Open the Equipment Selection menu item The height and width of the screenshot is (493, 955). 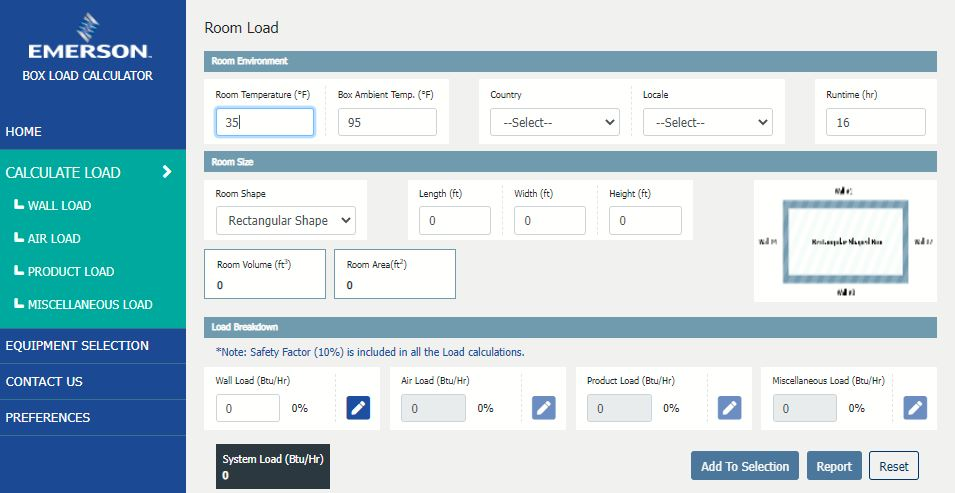tap(77, 346)
